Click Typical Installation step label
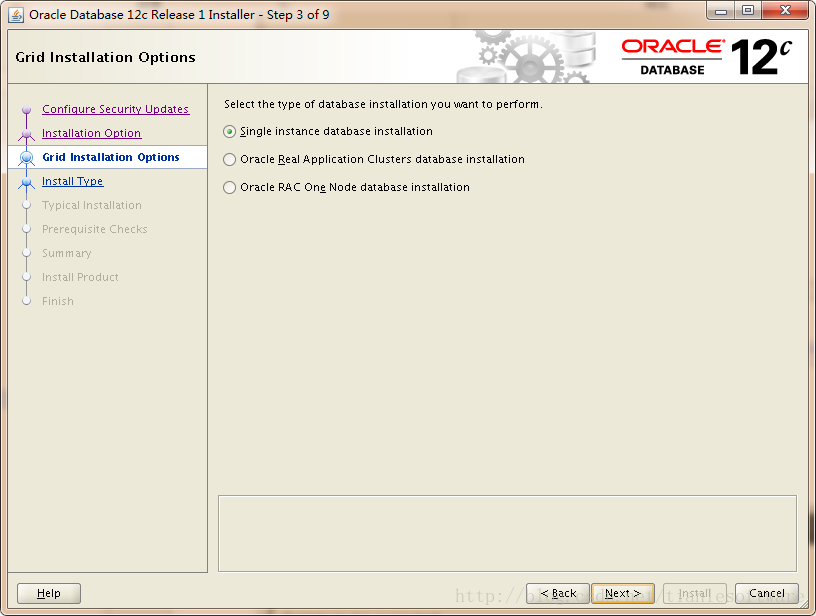The image size is (816, 616). [92, 205]
